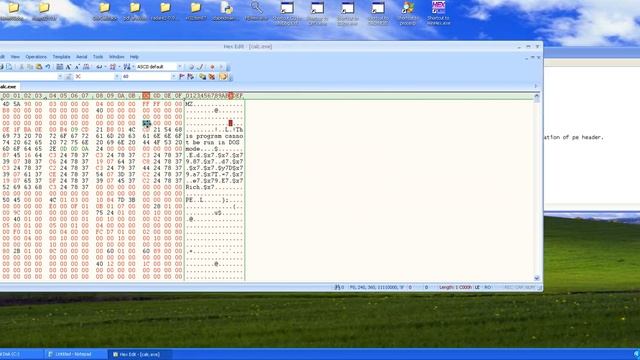Viewport: 640px width, 360px height.
Task: Click the MZ text in the ASCII column
Action: [189, 104]
